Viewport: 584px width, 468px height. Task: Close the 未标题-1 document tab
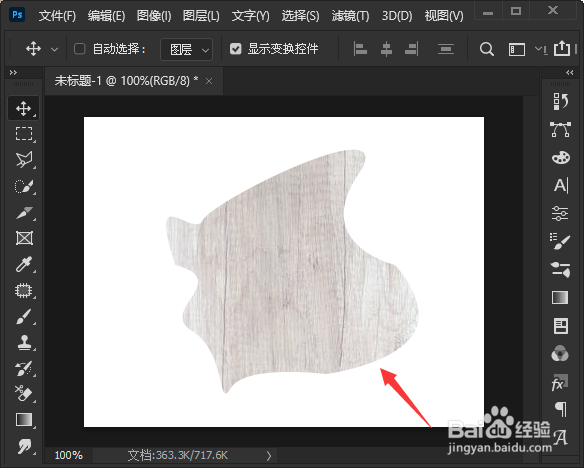click(x=209, y=81)
